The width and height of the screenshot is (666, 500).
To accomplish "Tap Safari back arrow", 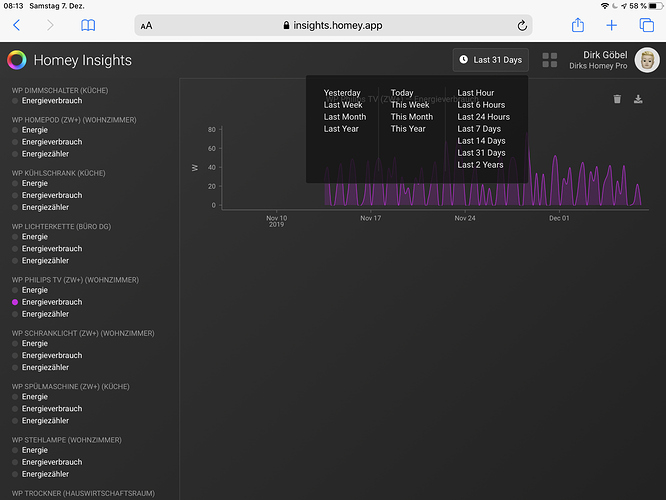I will pos(17,25).
